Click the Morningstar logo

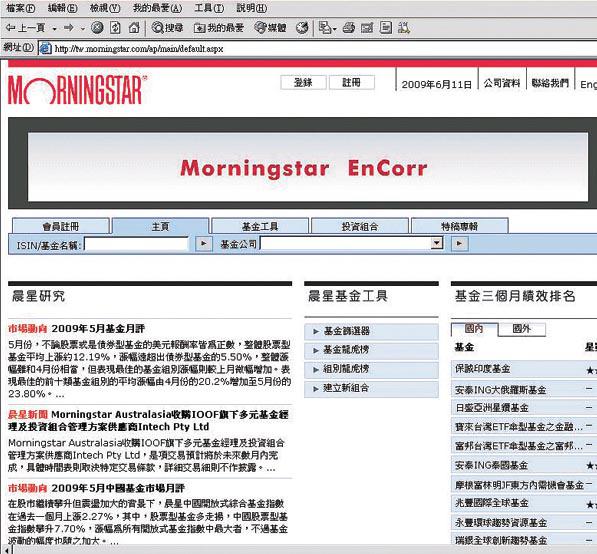click(77, 90)
